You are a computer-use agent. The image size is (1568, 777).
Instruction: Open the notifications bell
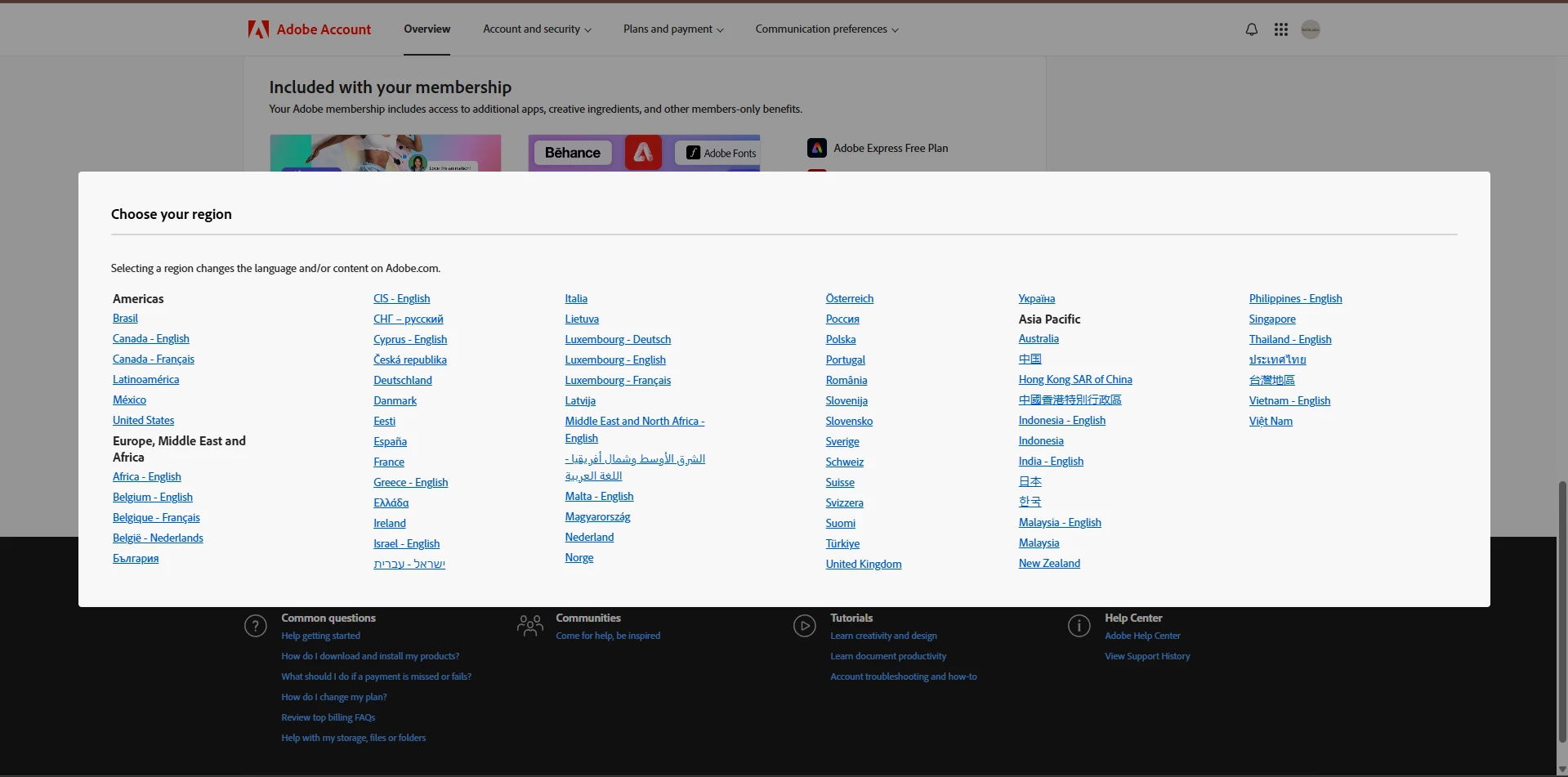coord(1251,29)
